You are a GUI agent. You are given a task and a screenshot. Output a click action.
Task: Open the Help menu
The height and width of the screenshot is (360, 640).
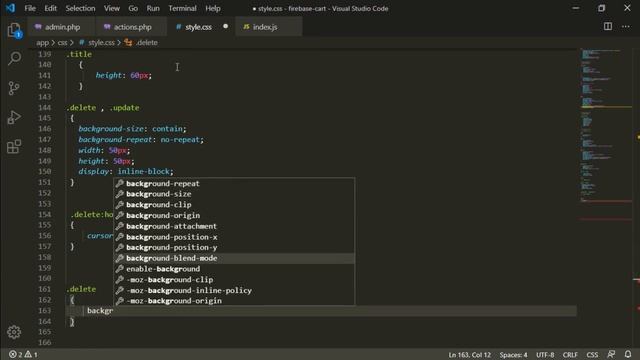point(213,8)
